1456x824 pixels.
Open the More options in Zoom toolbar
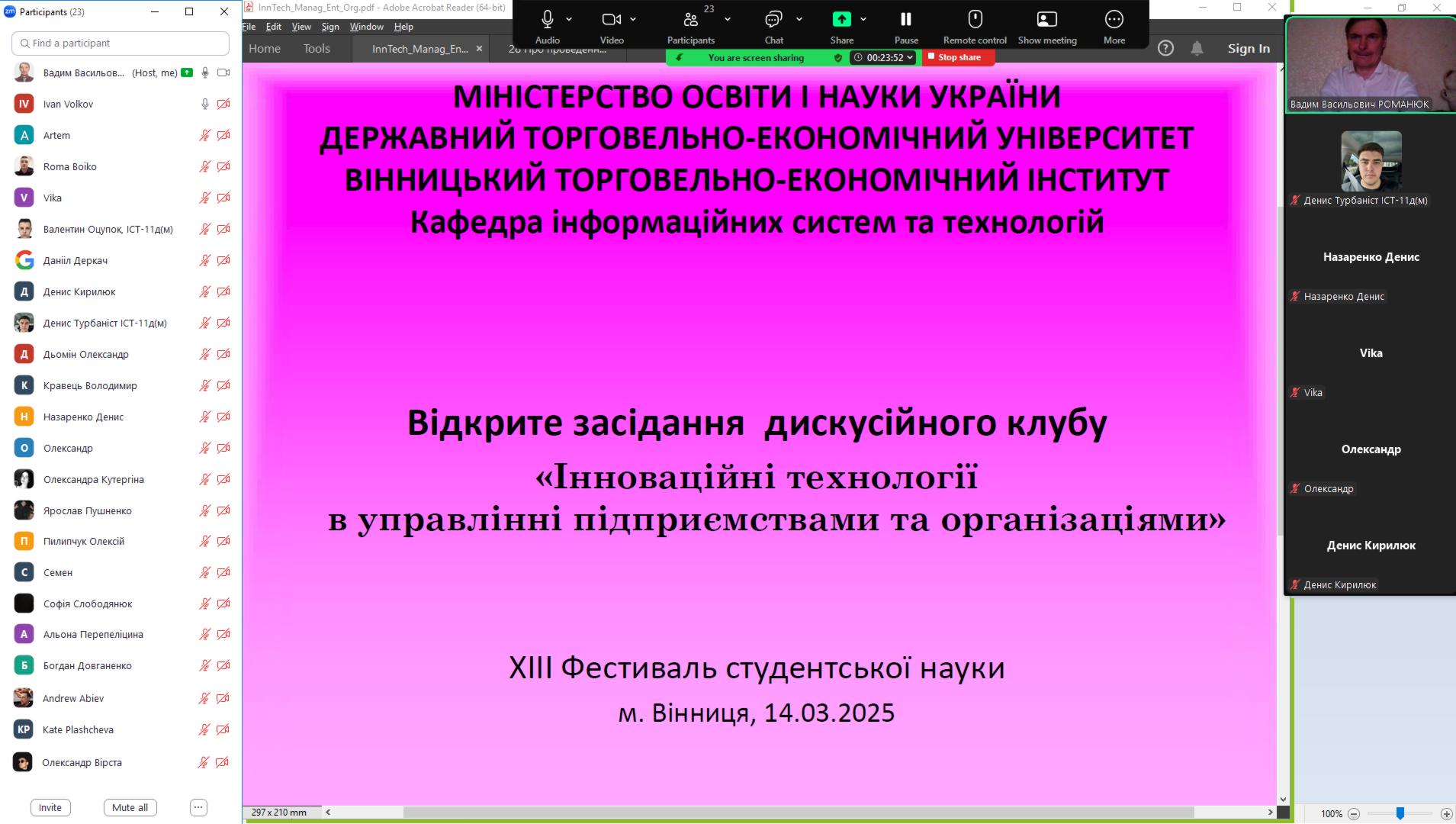point(1114,20)
